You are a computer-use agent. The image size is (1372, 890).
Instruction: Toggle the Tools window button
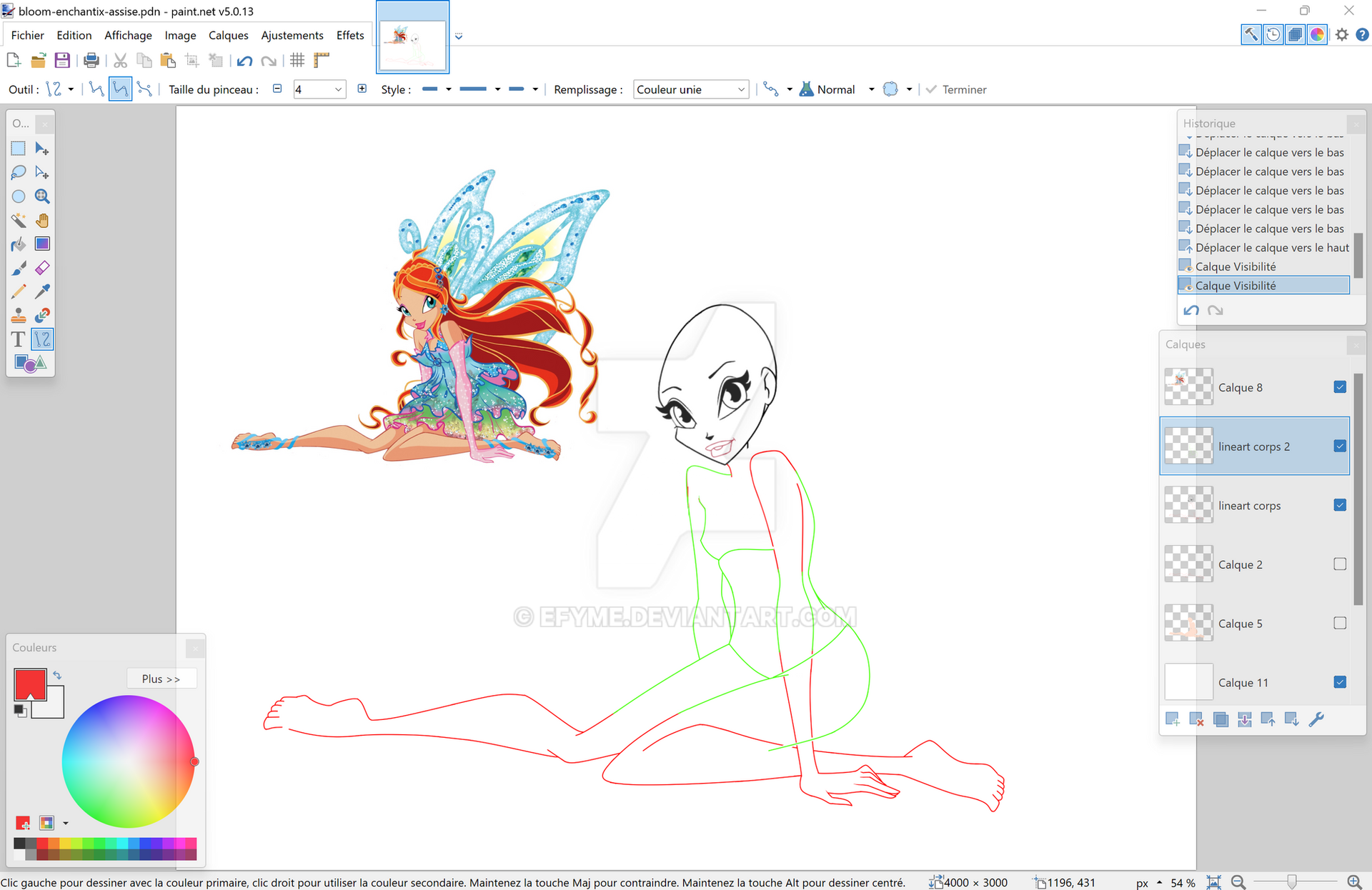1251,34
